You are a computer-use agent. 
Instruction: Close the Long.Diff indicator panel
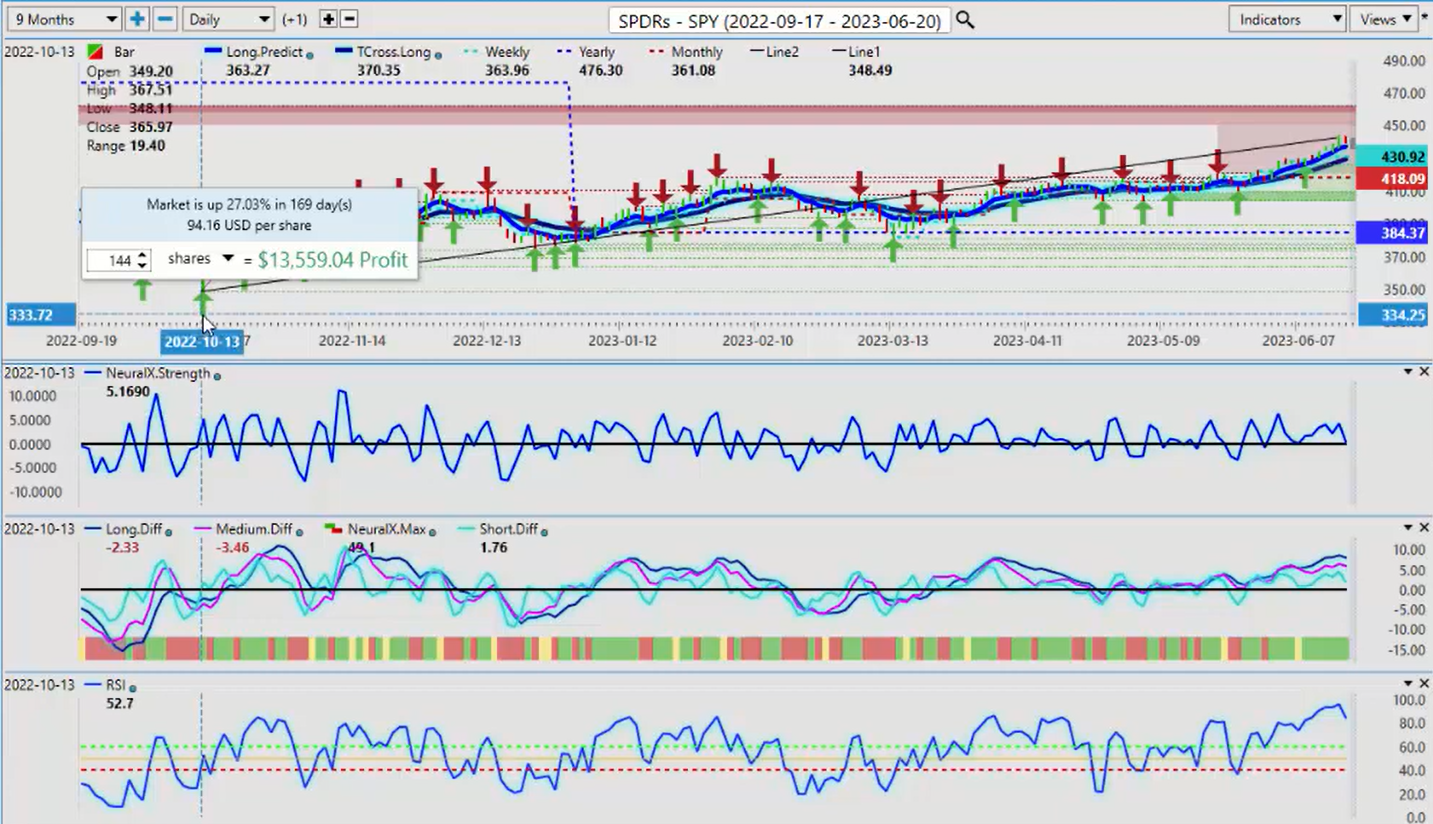click(1424, 527)
